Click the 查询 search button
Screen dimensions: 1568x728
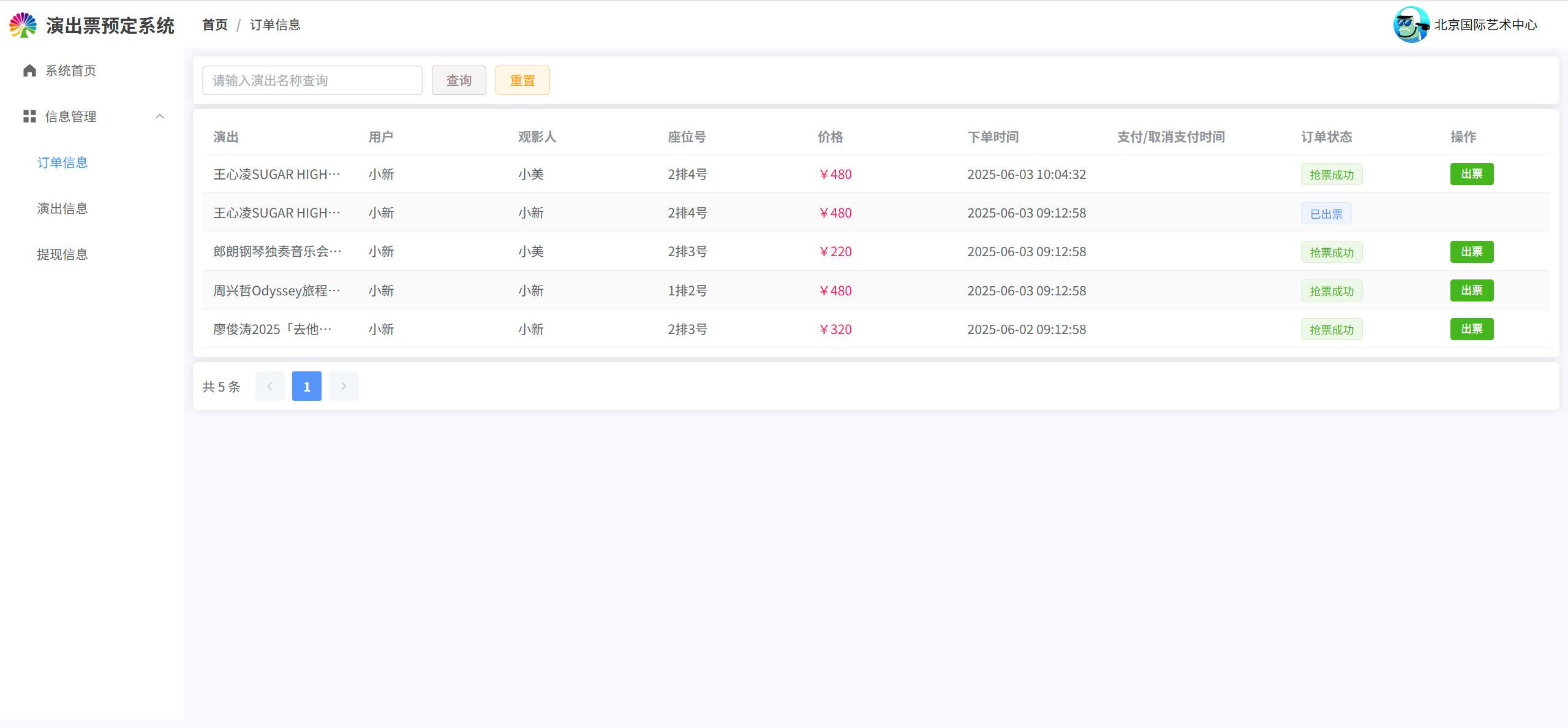point(459,80)
